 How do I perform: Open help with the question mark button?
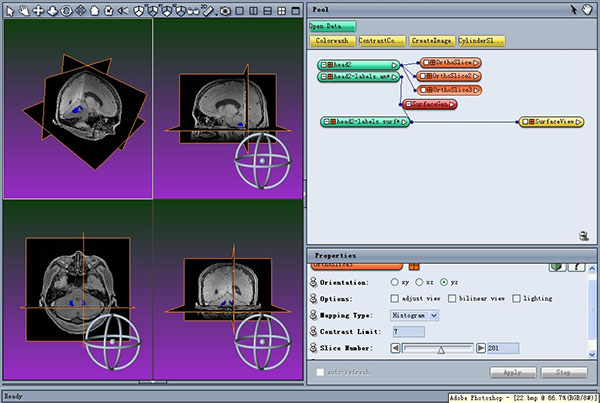[x=577, y=266]
